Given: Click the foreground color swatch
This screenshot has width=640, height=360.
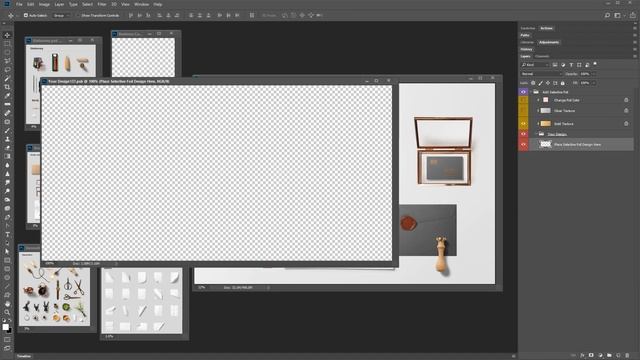Looking at the screenshot, I should (5, 327).
